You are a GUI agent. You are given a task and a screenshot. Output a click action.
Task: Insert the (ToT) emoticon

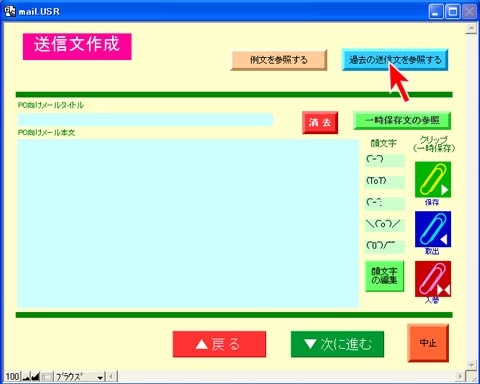pyautogui.click(x=385, y=182)
